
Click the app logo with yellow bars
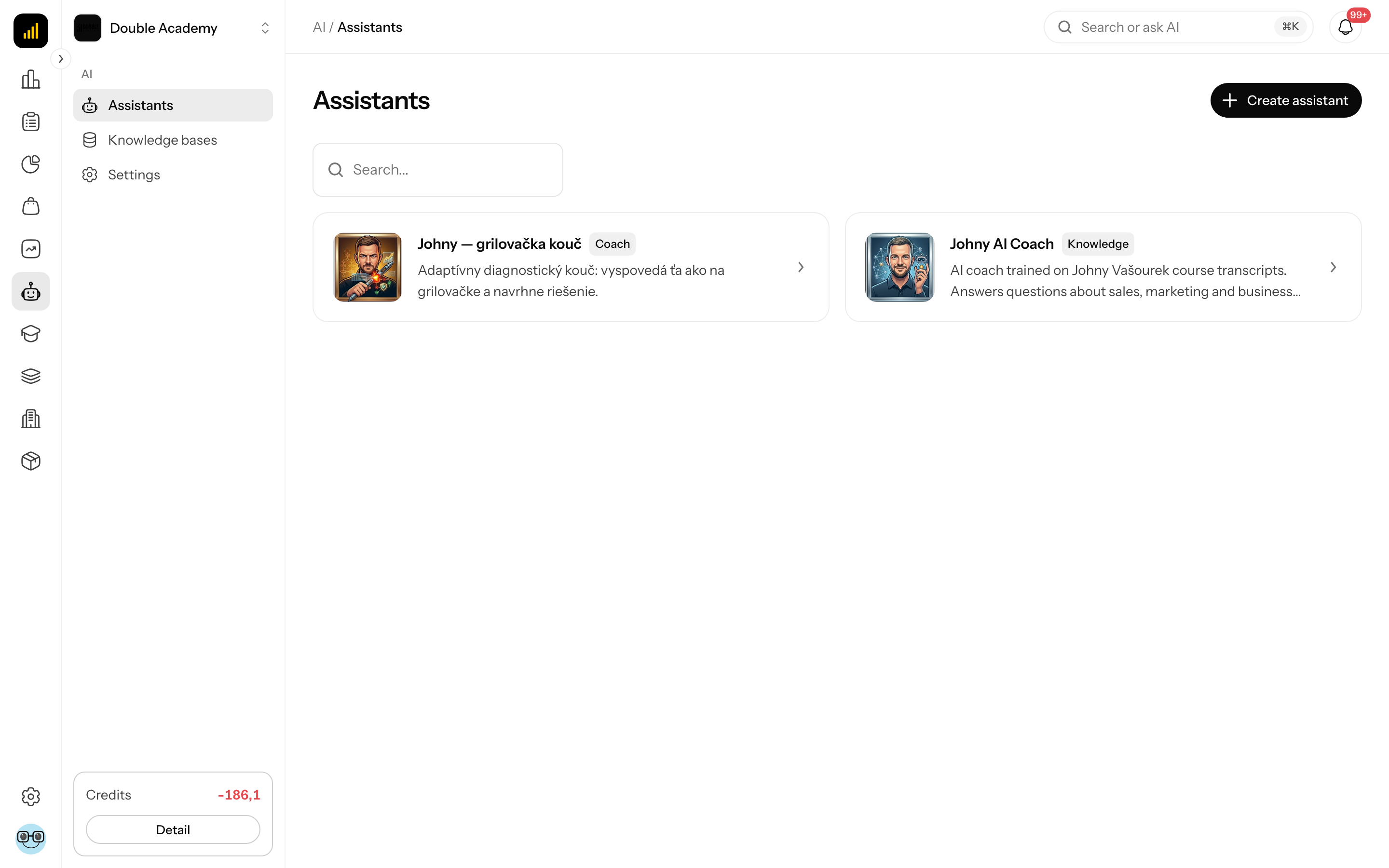click(x=31, y=30)
